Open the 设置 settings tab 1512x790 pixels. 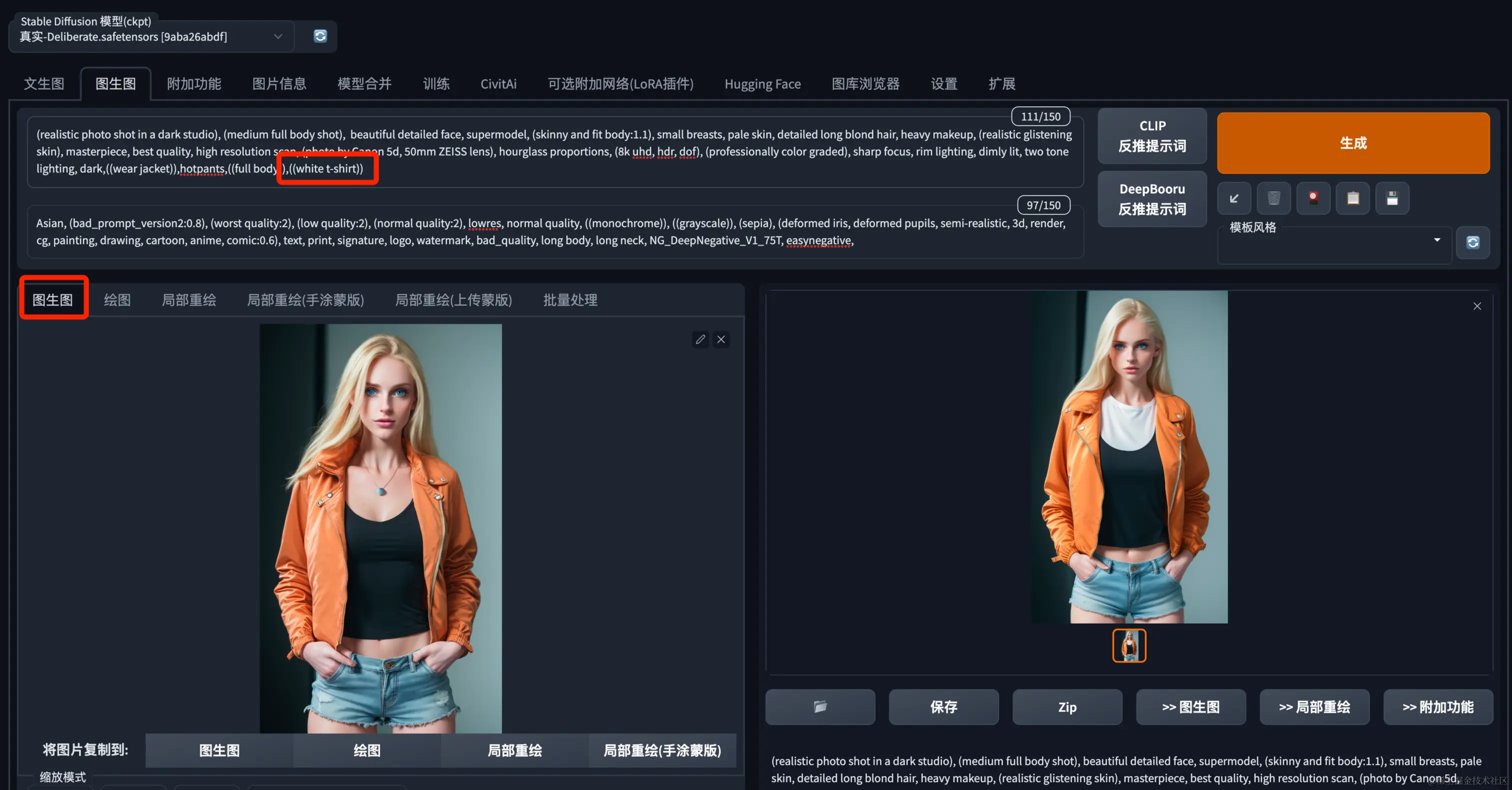[944, 84]
